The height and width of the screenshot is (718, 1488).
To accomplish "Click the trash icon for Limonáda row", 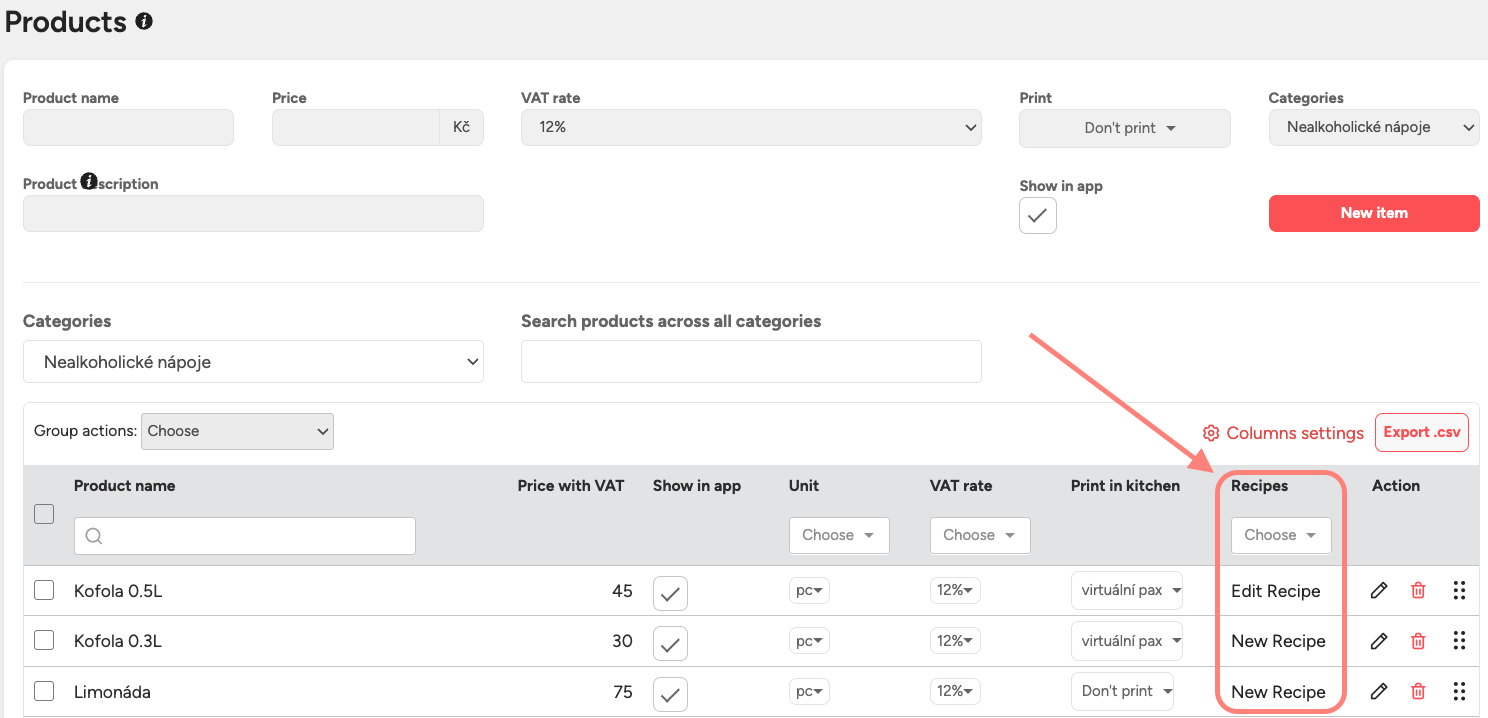I will point(1418,691).
